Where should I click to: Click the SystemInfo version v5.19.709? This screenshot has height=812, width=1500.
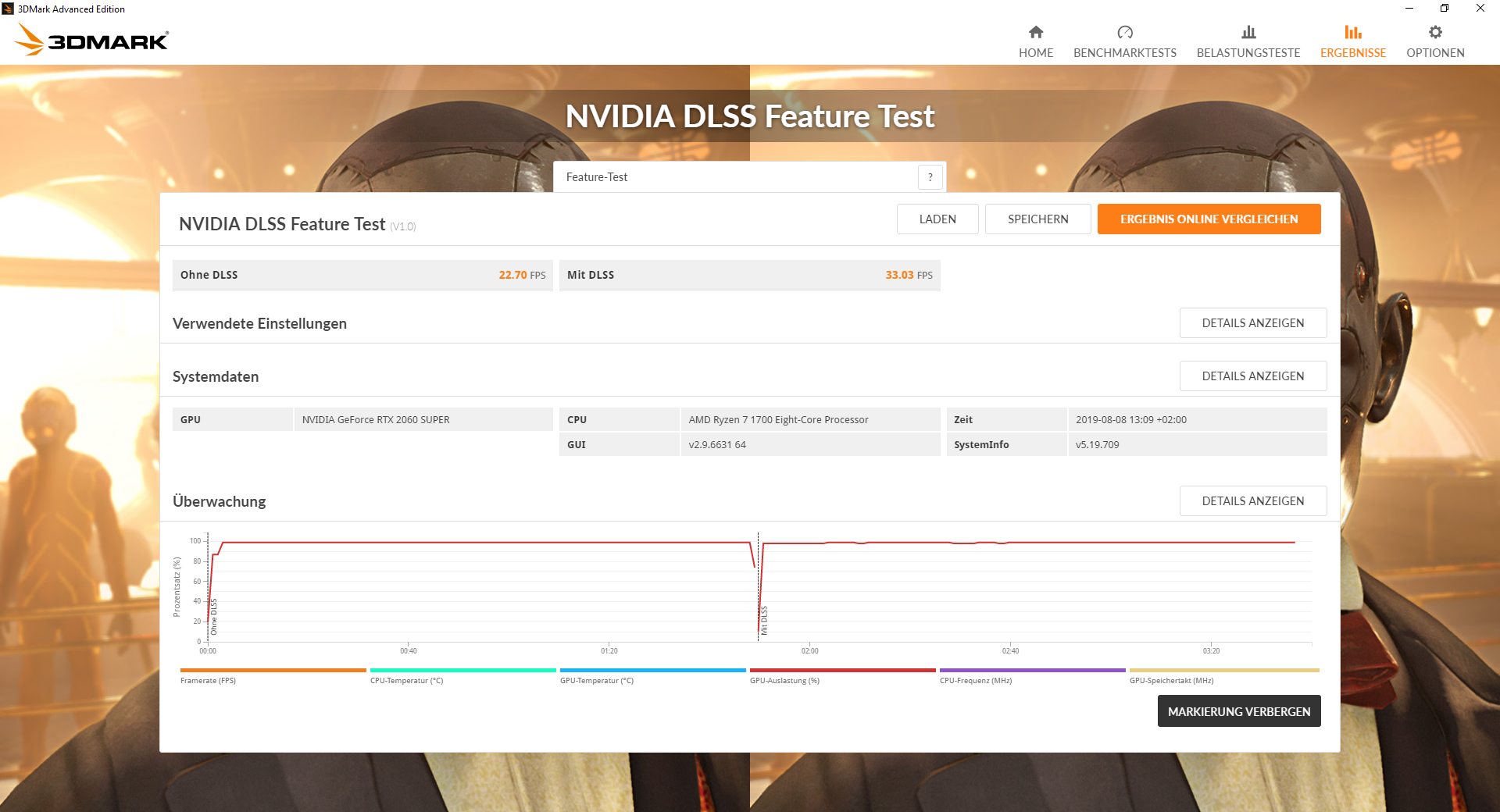pos(1097,445)
